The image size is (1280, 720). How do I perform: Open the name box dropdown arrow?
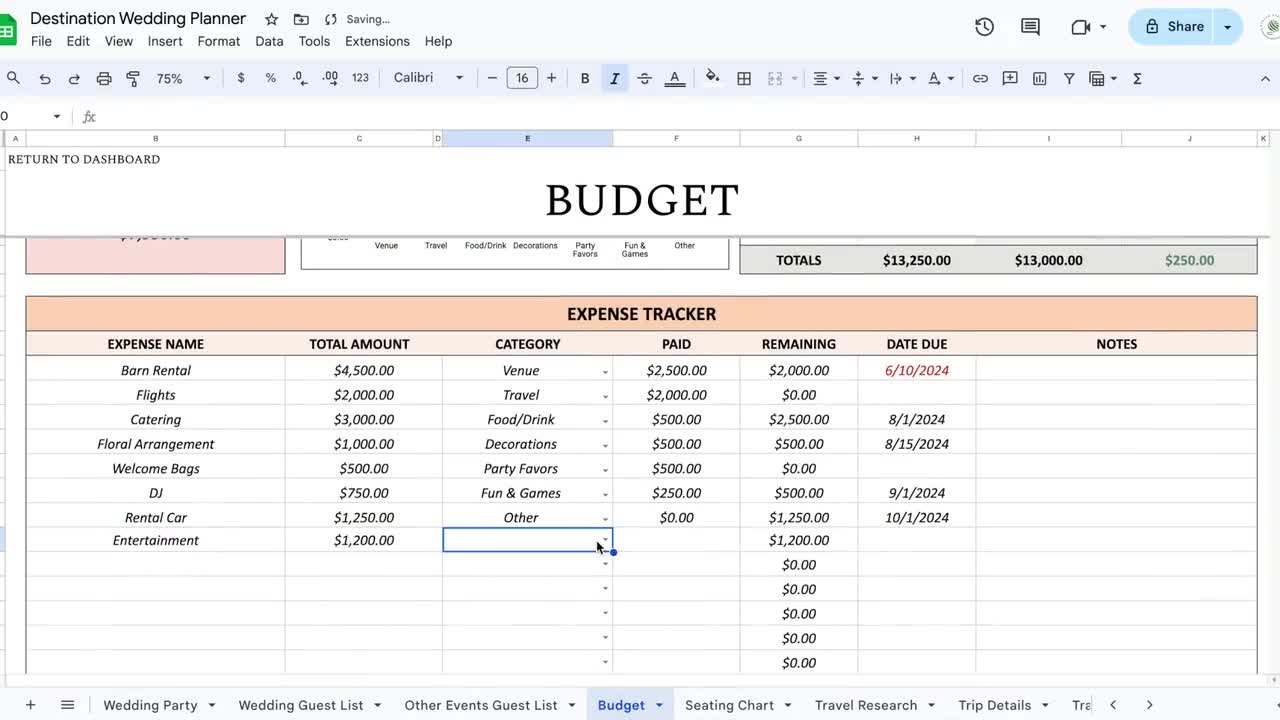[56, 117]
